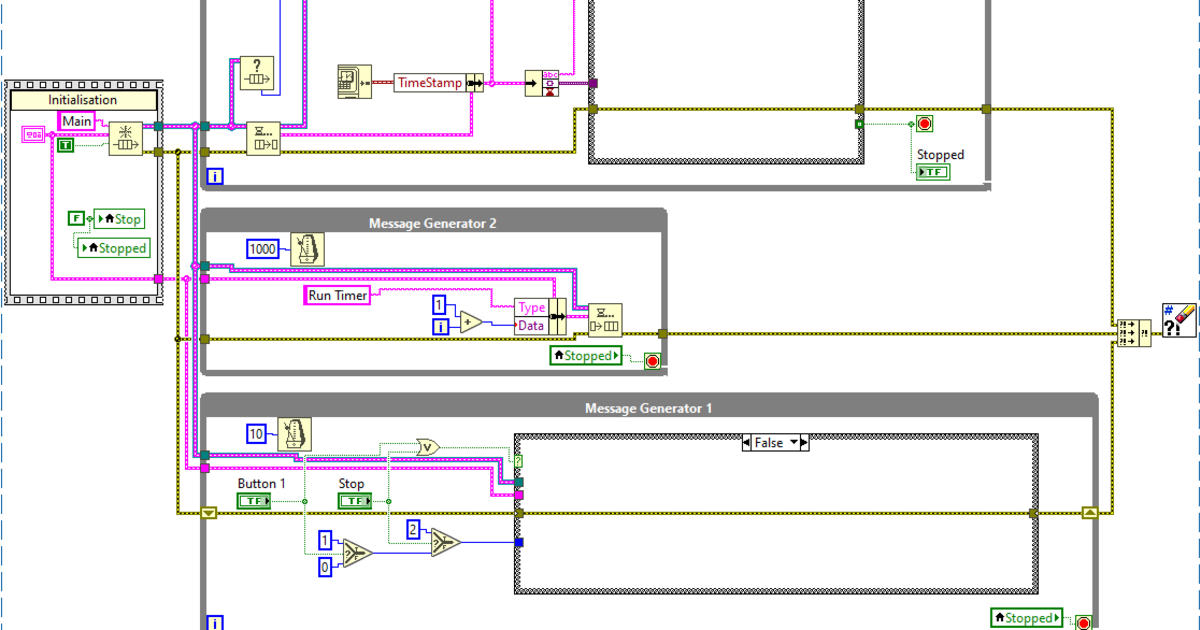Click the Bundle node with Type and Data inputs
The image size is (1200, 630).
pyautogui.click(x=540, y=315)
